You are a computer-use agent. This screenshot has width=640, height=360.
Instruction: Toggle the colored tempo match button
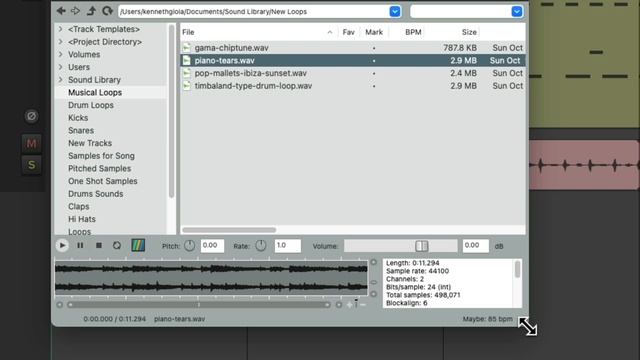tap(138, 245)
